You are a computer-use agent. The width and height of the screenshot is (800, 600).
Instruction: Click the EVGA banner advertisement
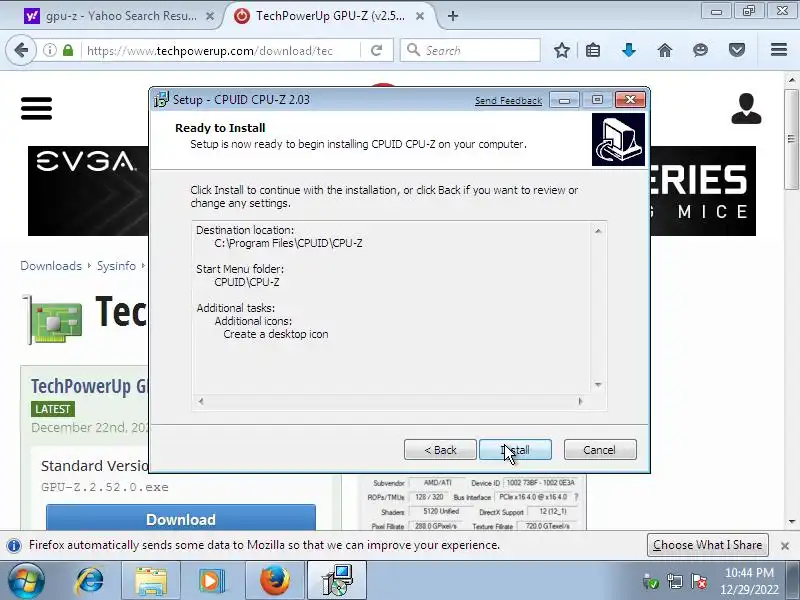(88, 191)
